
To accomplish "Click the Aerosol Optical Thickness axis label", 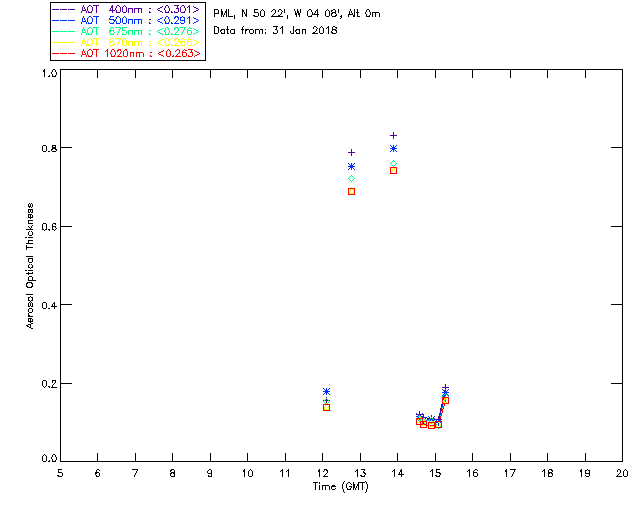I will click(x=30, y=266).
